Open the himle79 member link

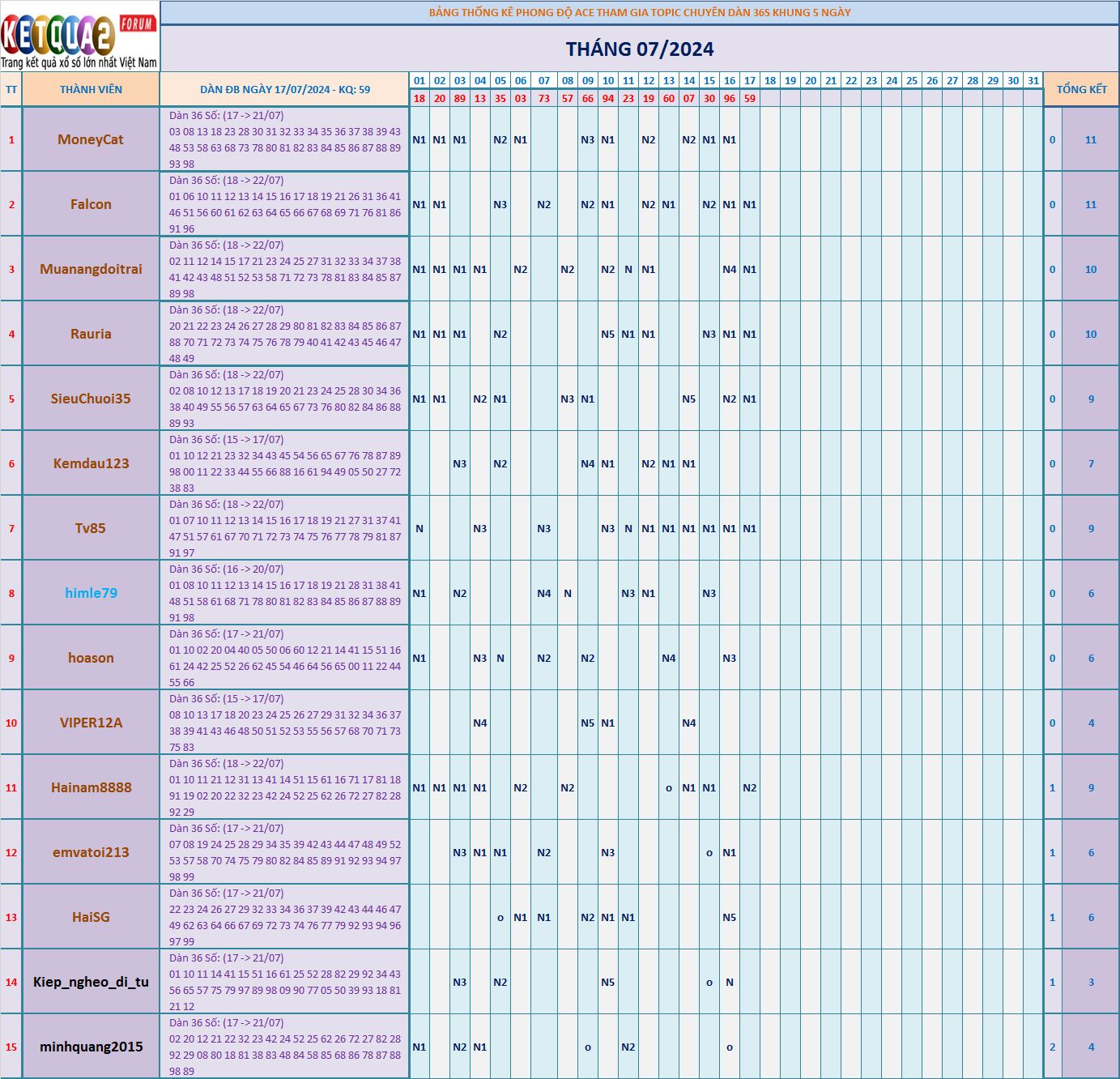(91, 593)
